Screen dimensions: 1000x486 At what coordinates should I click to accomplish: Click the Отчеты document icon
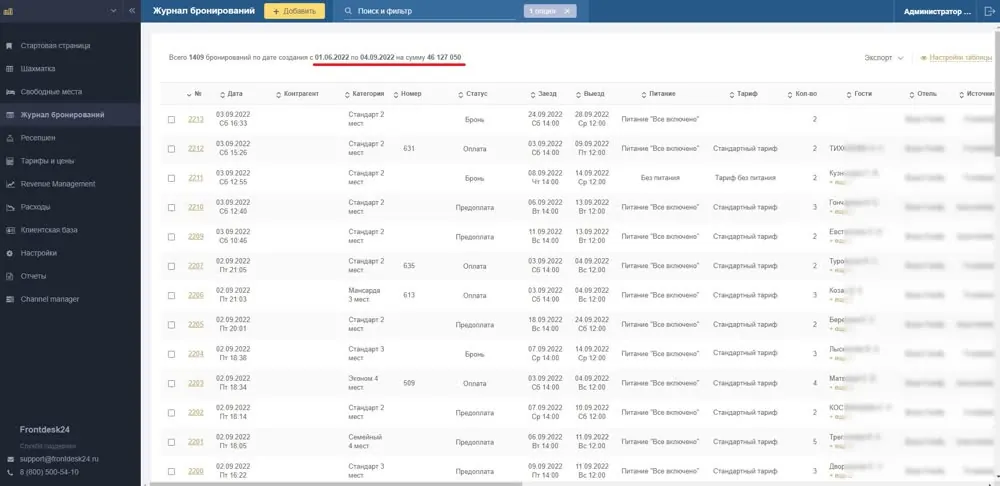pos(10,276)
